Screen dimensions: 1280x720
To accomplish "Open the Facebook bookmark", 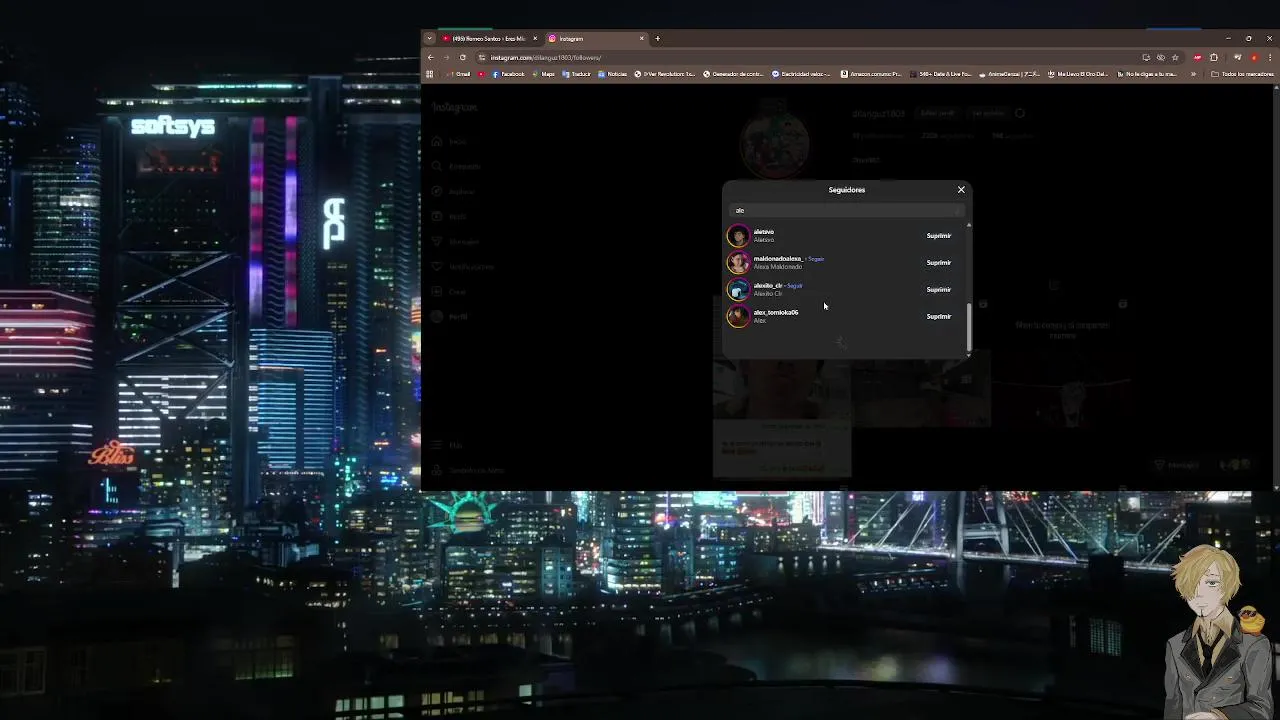I will 508,74.
